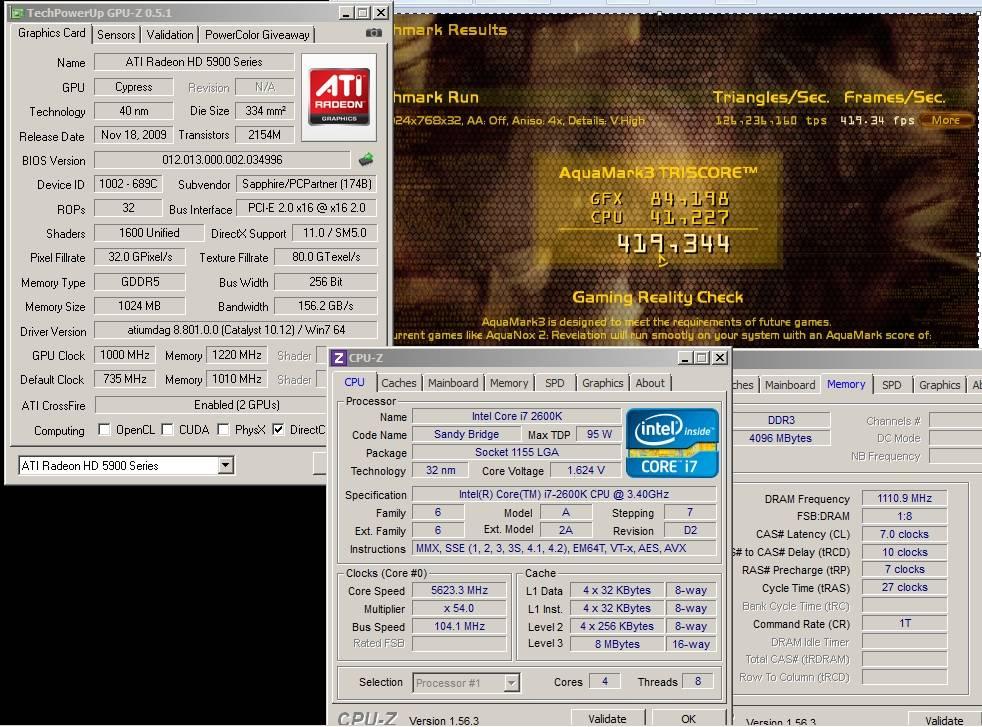Open the Graphics tab in front CPU-Z
This screenshot has height=727, width=982.
[x=602, y=383]
